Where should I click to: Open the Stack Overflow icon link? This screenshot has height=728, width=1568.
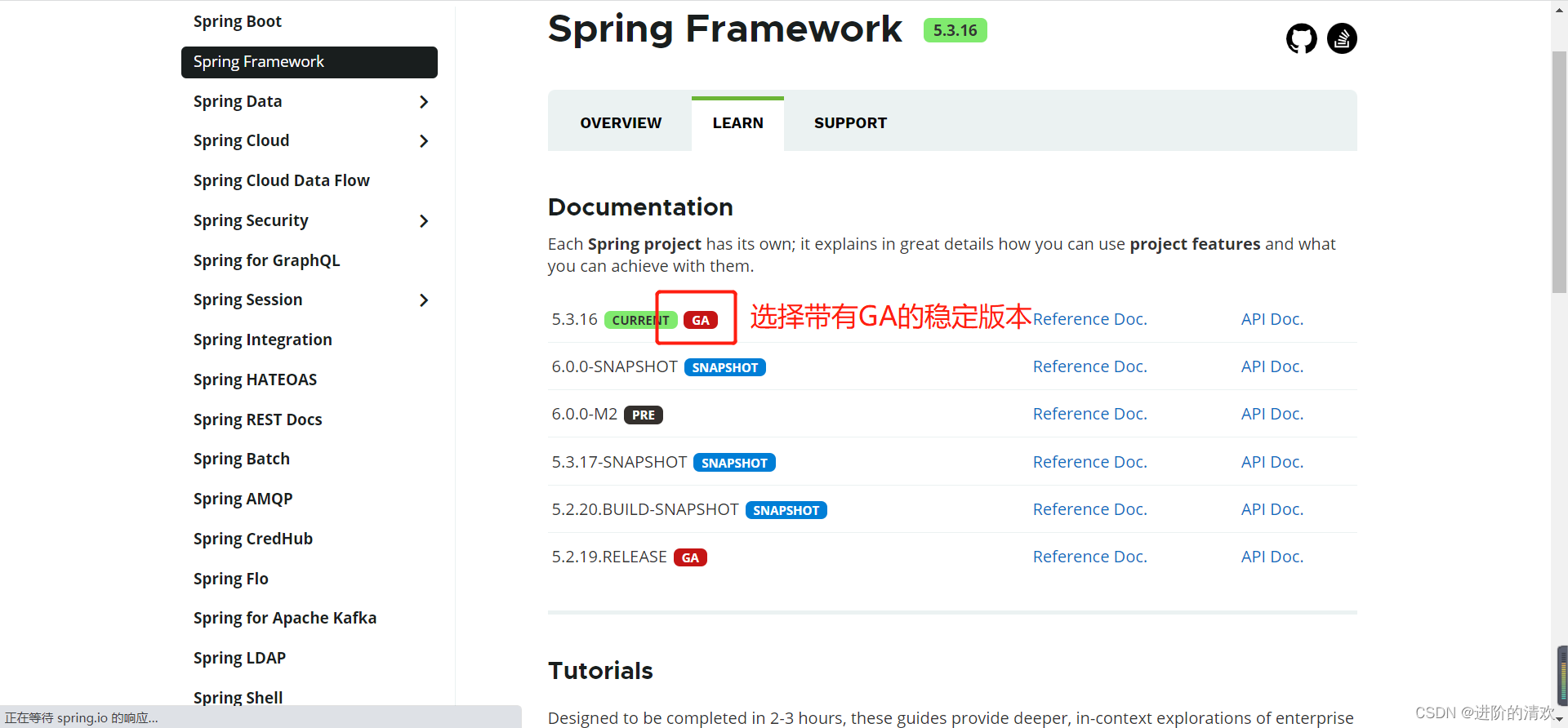pyautogui.click(x=1342, y=38)
